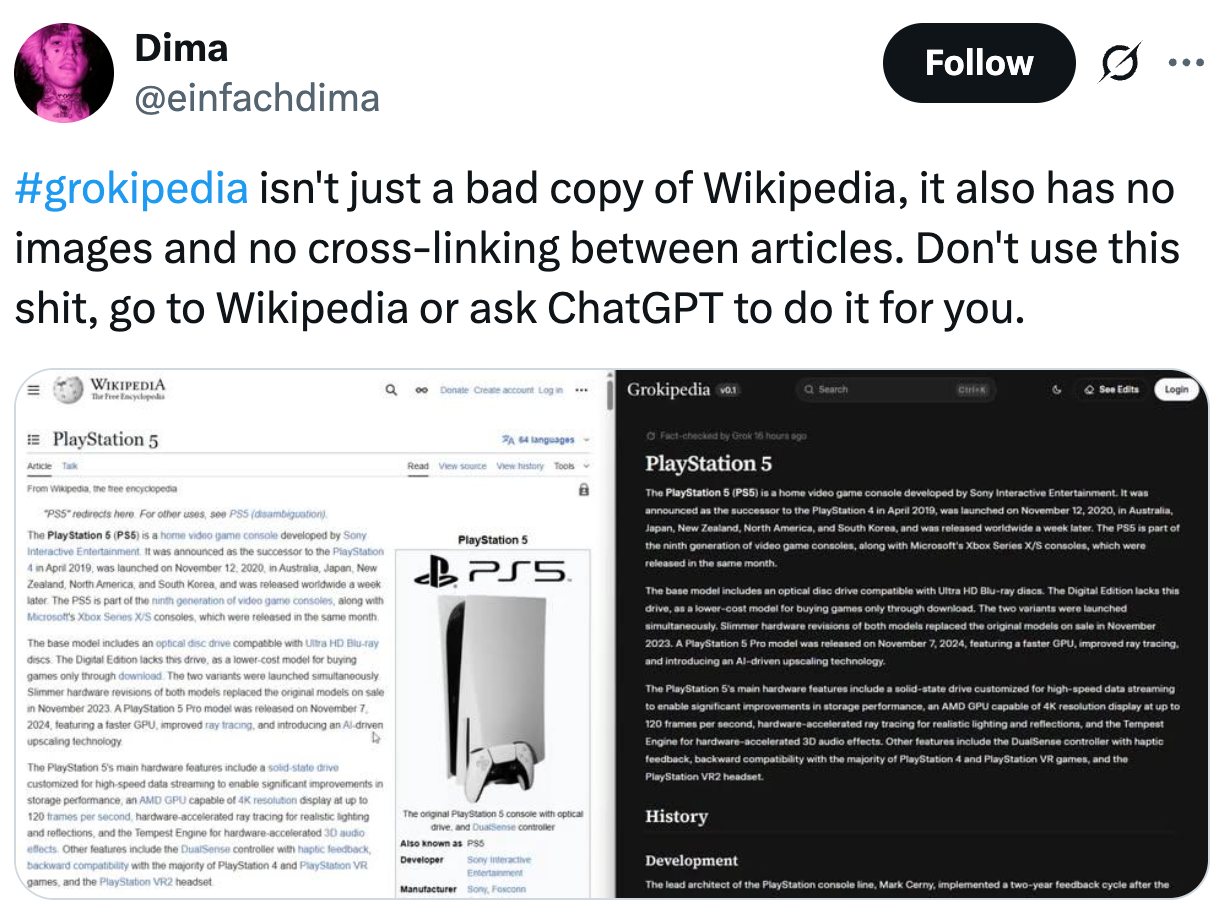This screenshot has width=1224, height=922.
Task: Click the Grokipedia Login button
Action: point(1176,390)
